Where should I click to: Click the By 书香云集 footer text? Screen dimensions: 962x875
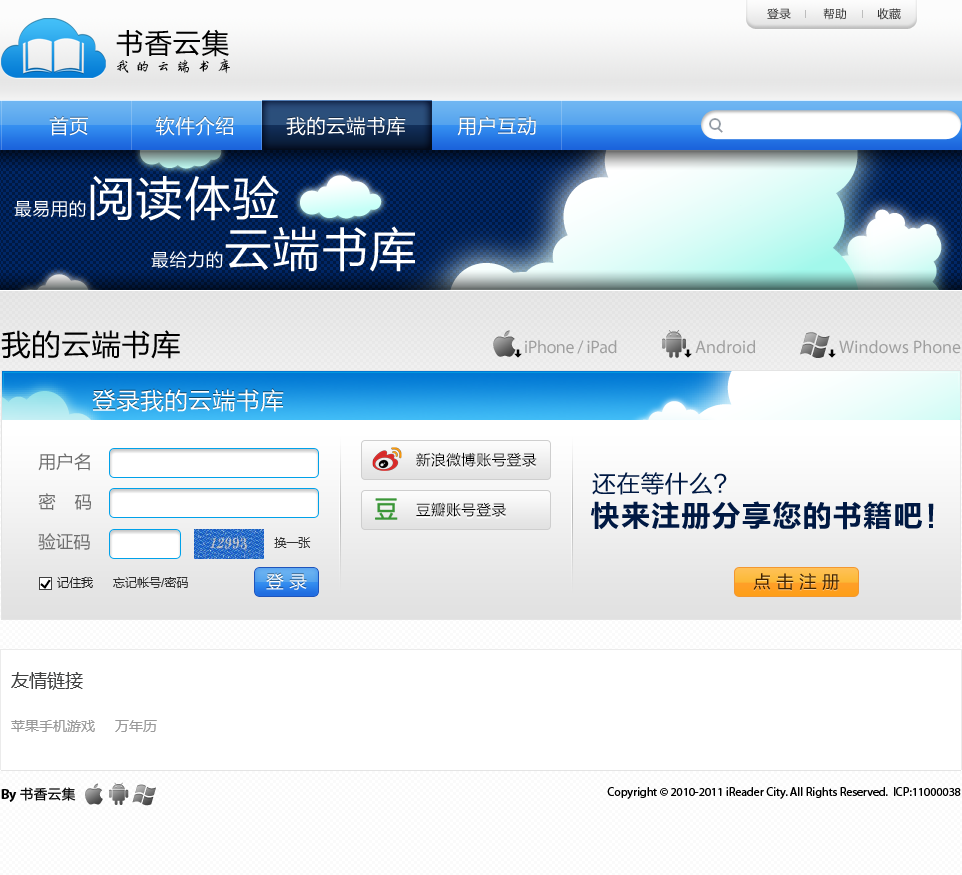click(38, 794)
